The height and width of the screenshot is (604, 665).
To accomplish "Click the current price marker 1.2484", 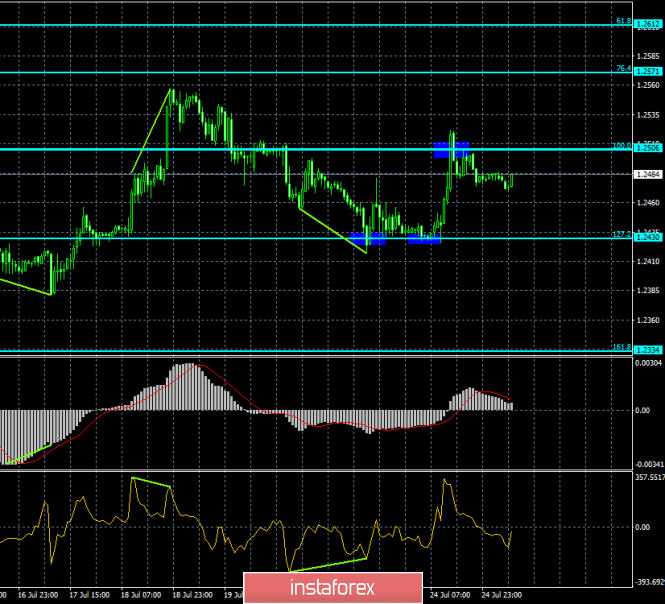I will tap(648, 174).
